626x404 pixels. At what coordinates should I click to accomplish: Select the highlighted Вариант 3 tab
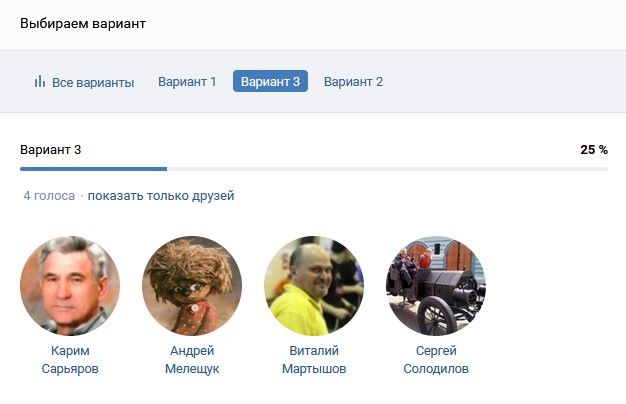click(270, 81)
